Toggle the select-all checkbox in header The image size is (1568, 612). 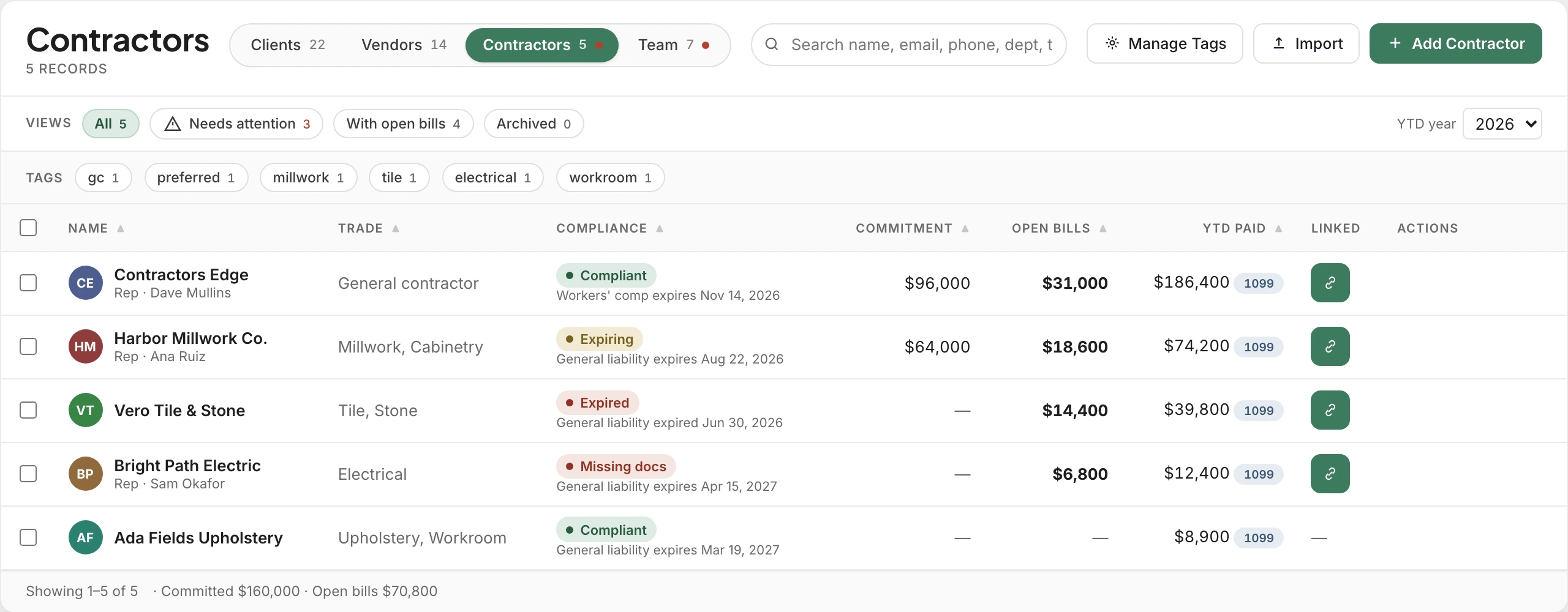[28, 228]
